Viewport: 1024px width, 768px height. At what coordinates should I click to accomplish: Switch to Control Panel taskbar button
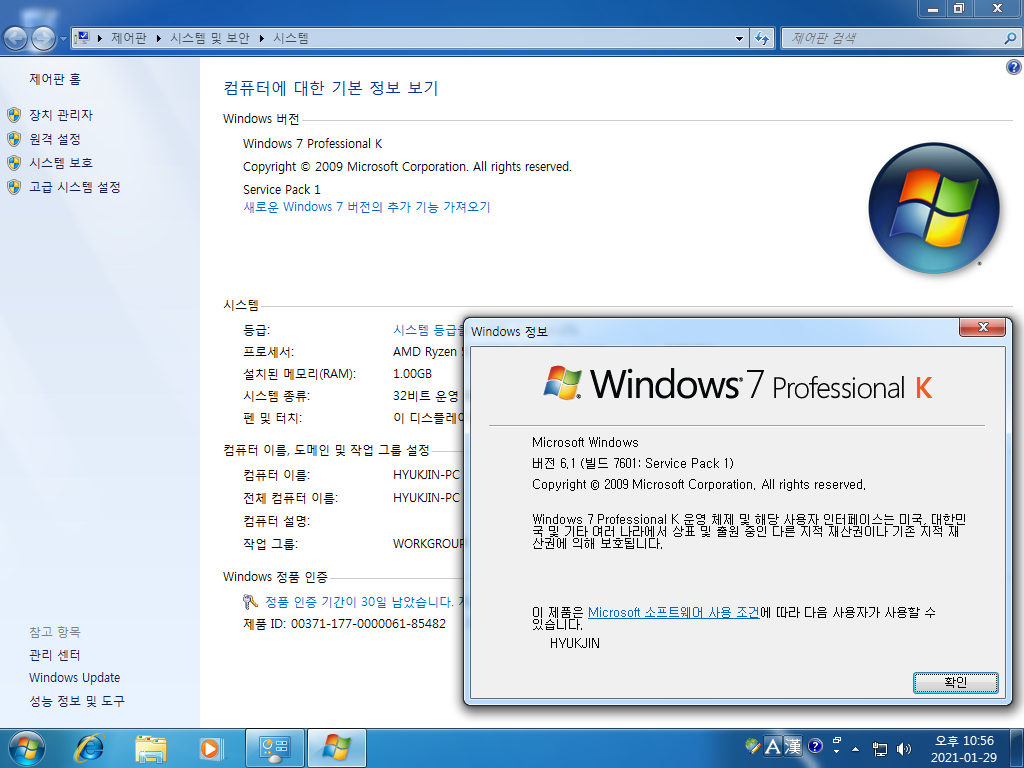(x=274, y=748)
